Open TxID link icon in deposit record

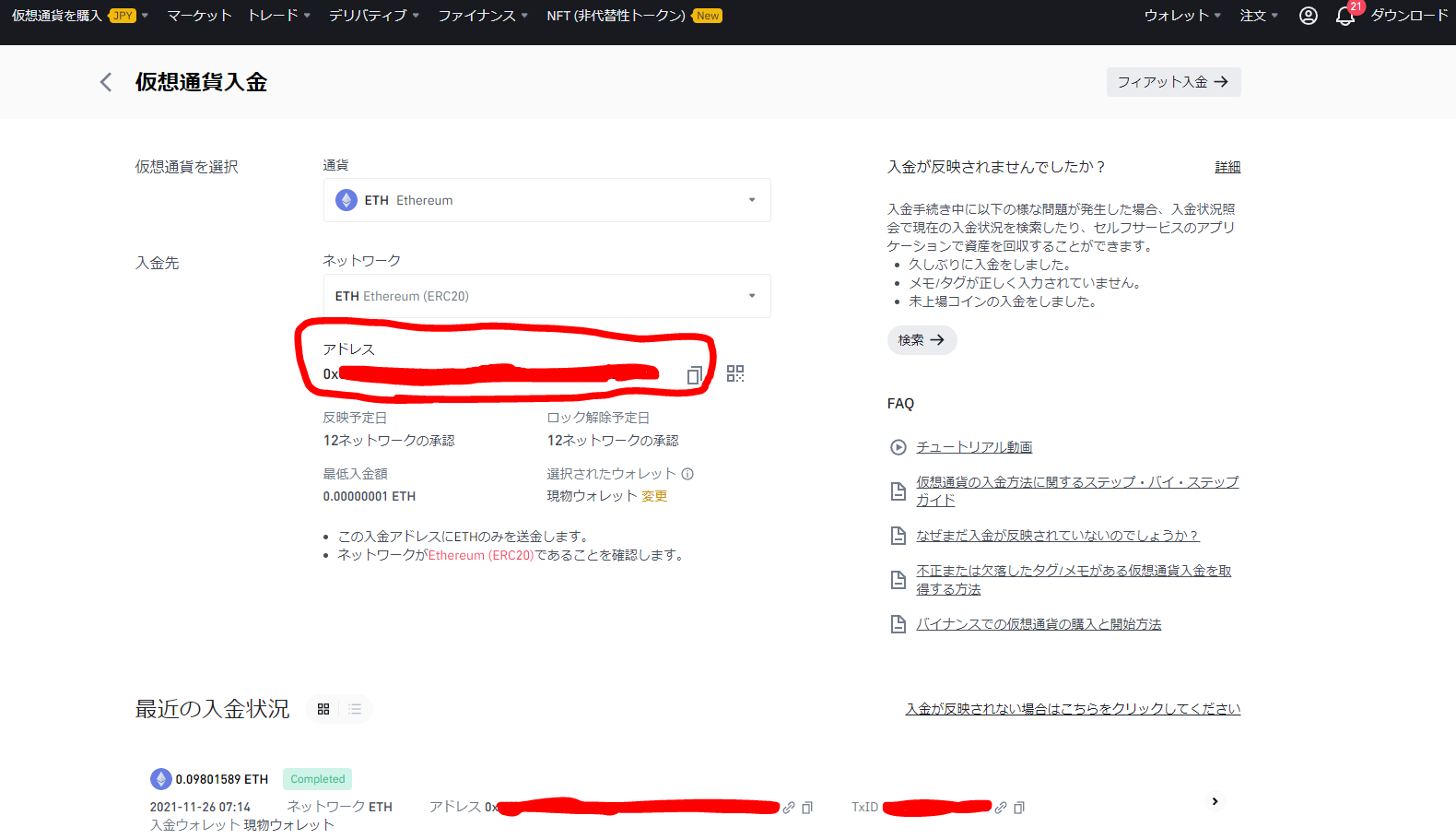[x=1001, y=808]
